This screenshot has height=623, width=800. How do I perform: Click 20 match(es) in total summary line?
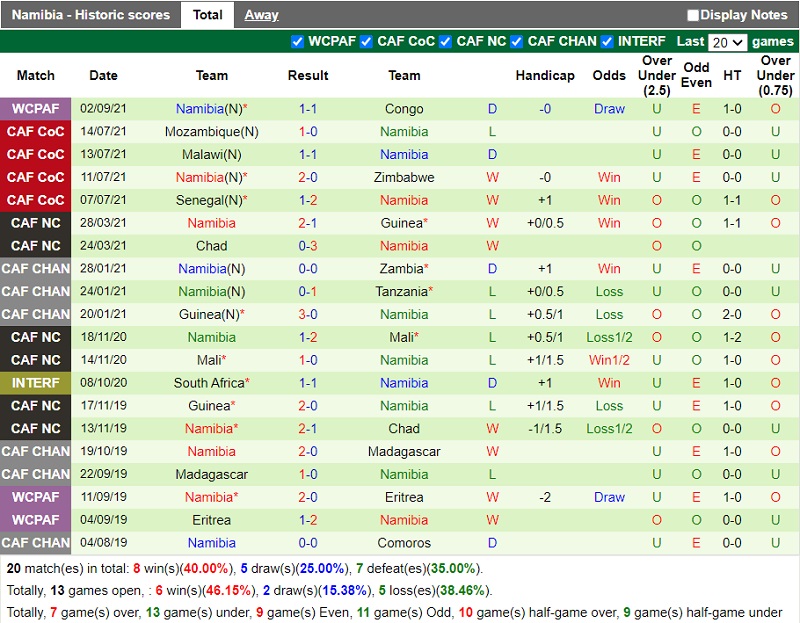[245, 568]
